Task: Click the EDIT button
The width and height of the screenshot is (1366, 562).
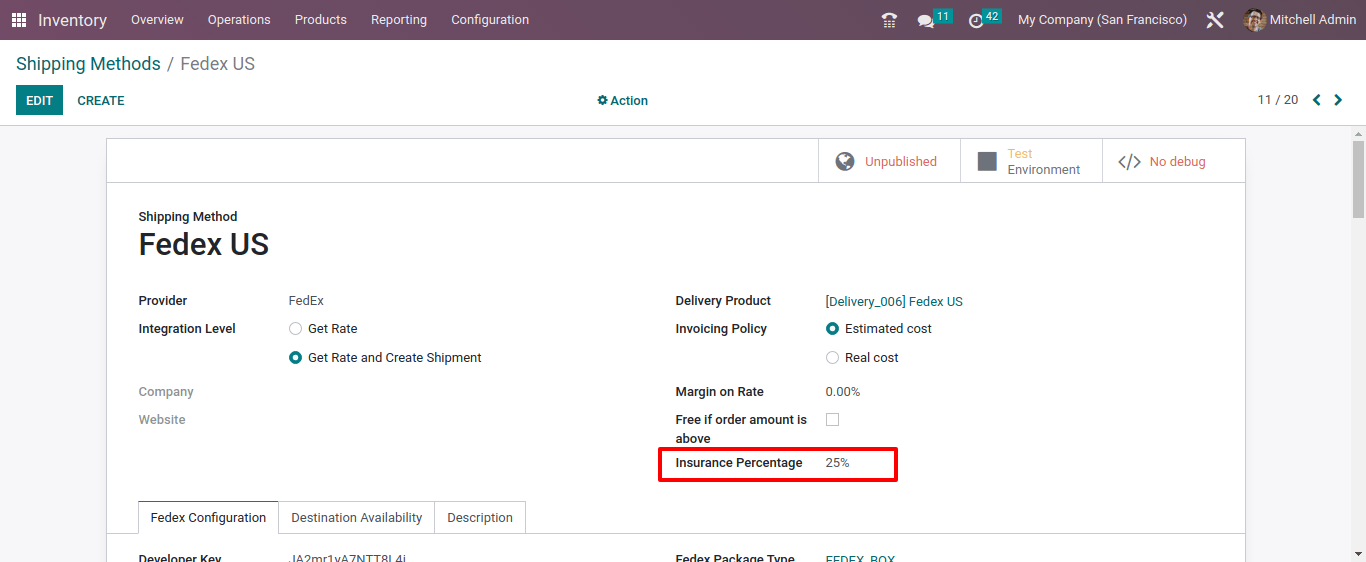Action: pos(39,100)
